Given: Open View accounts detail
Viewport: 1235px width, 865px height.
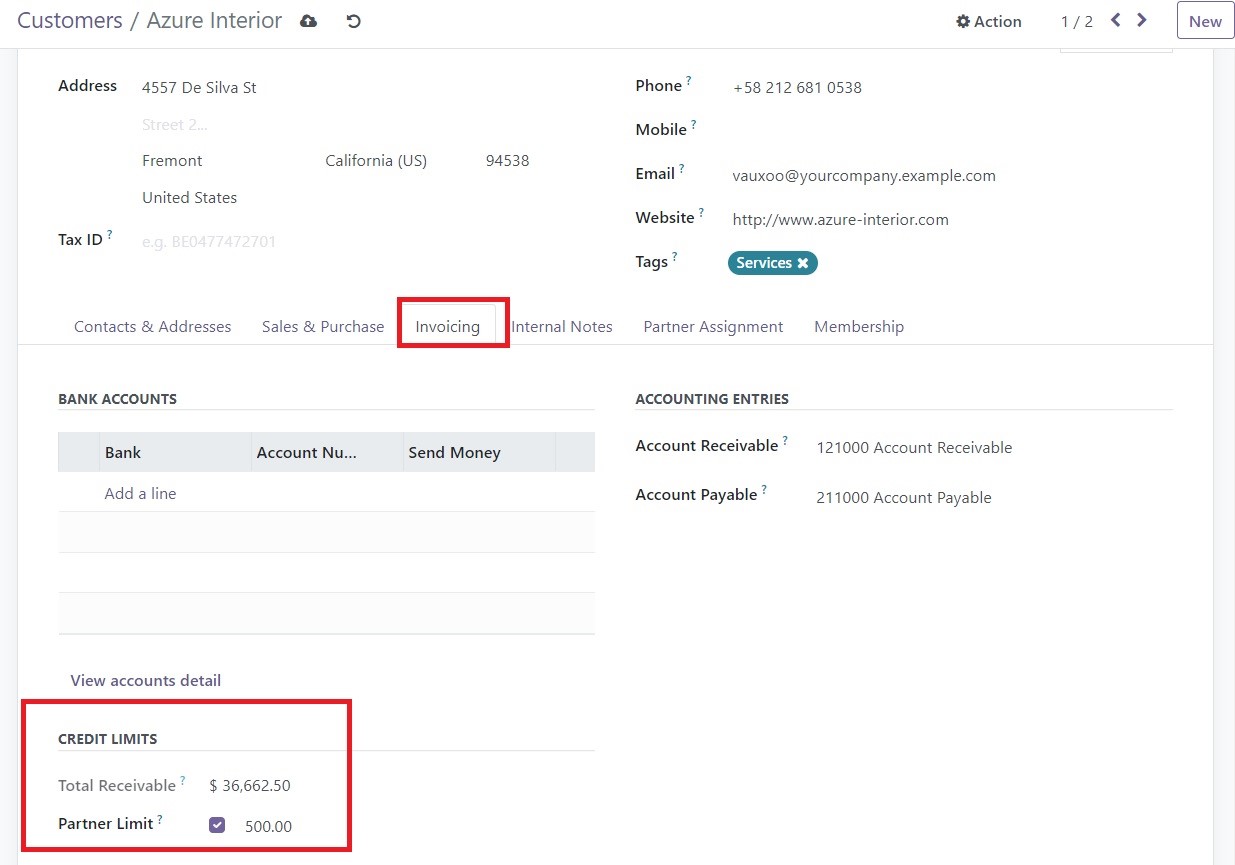Looking at the screenshot, I should pyautogui.click(x=146, y=680).
